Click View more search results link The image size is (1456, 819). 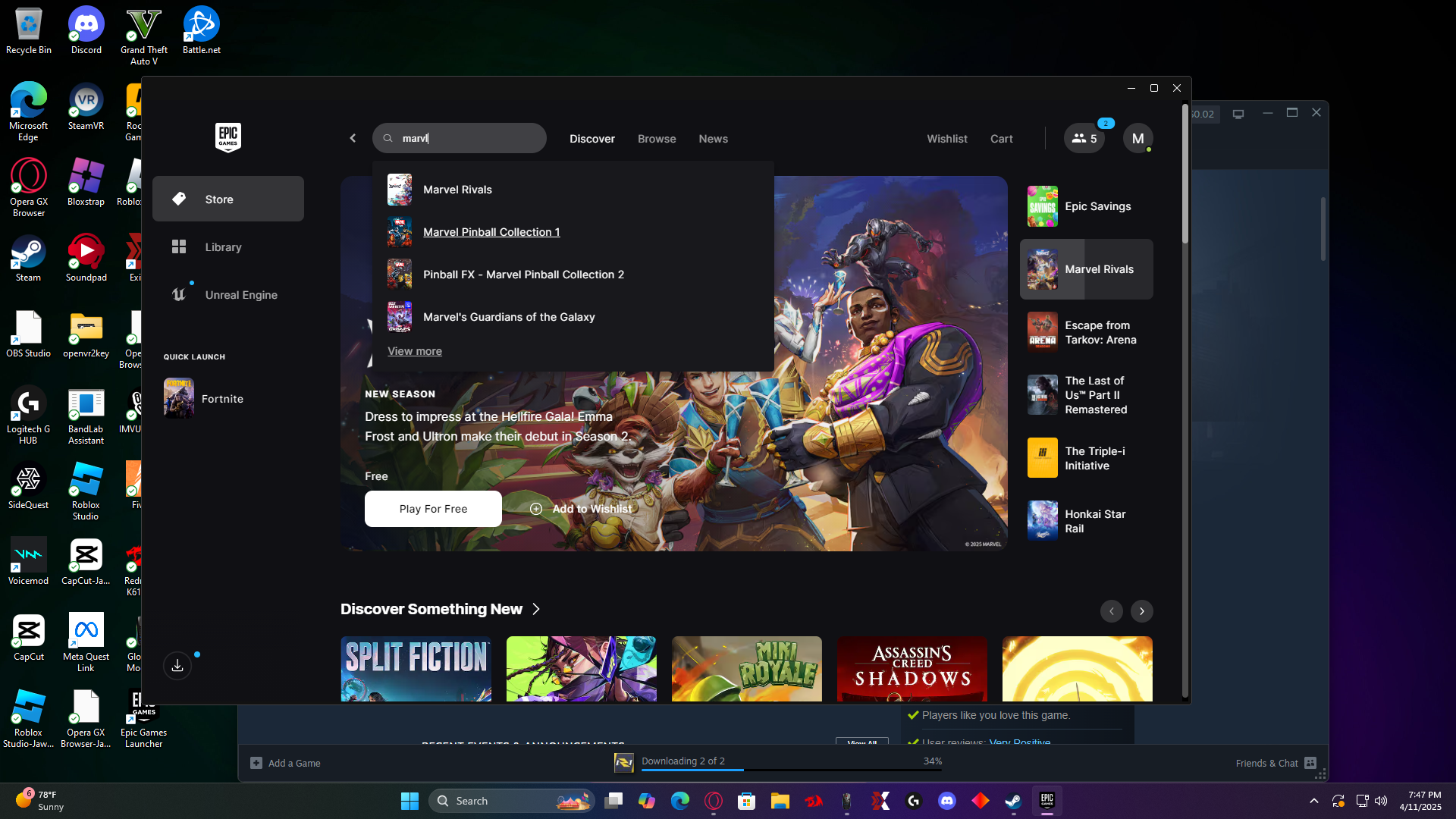point(415,351)
